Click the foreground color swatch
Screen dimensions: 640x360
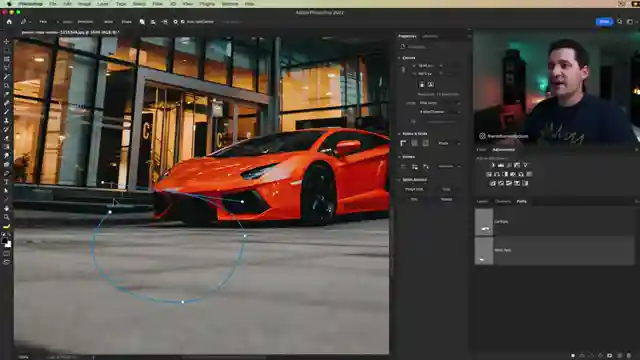point(4,240)
